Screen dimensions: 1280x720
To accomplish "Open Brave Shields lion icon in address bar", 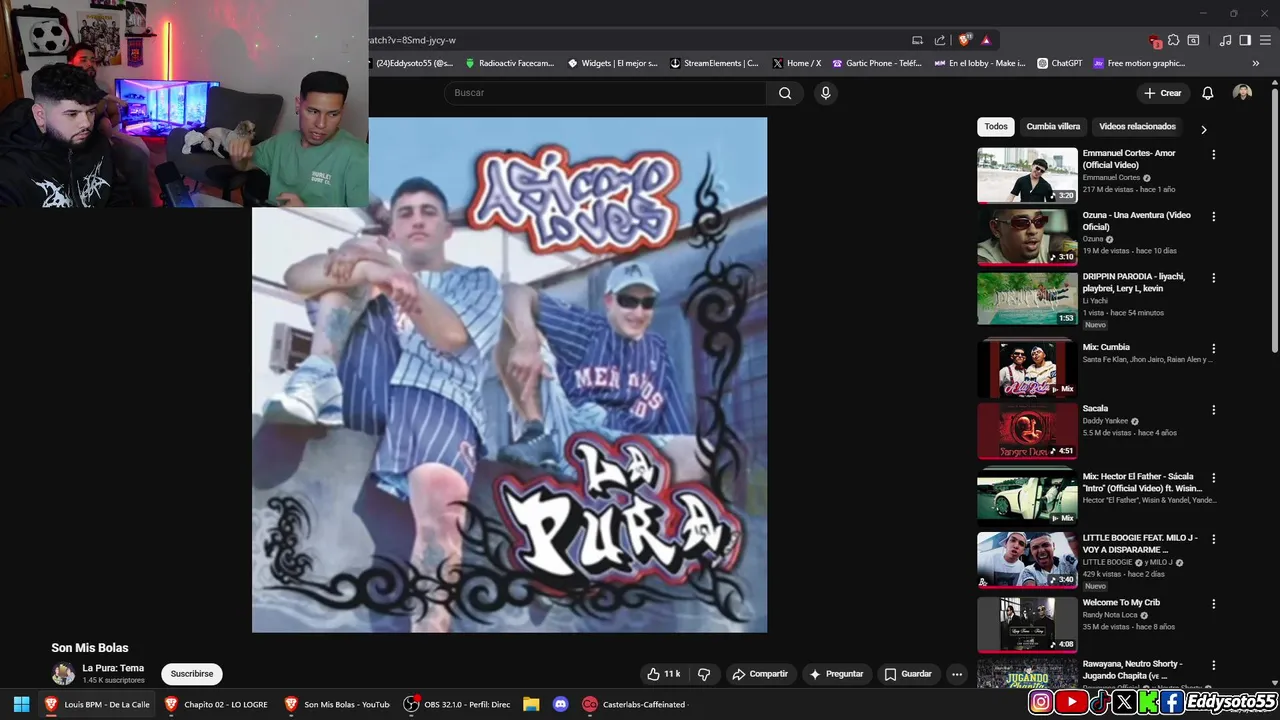I will (x=964, y=40).
